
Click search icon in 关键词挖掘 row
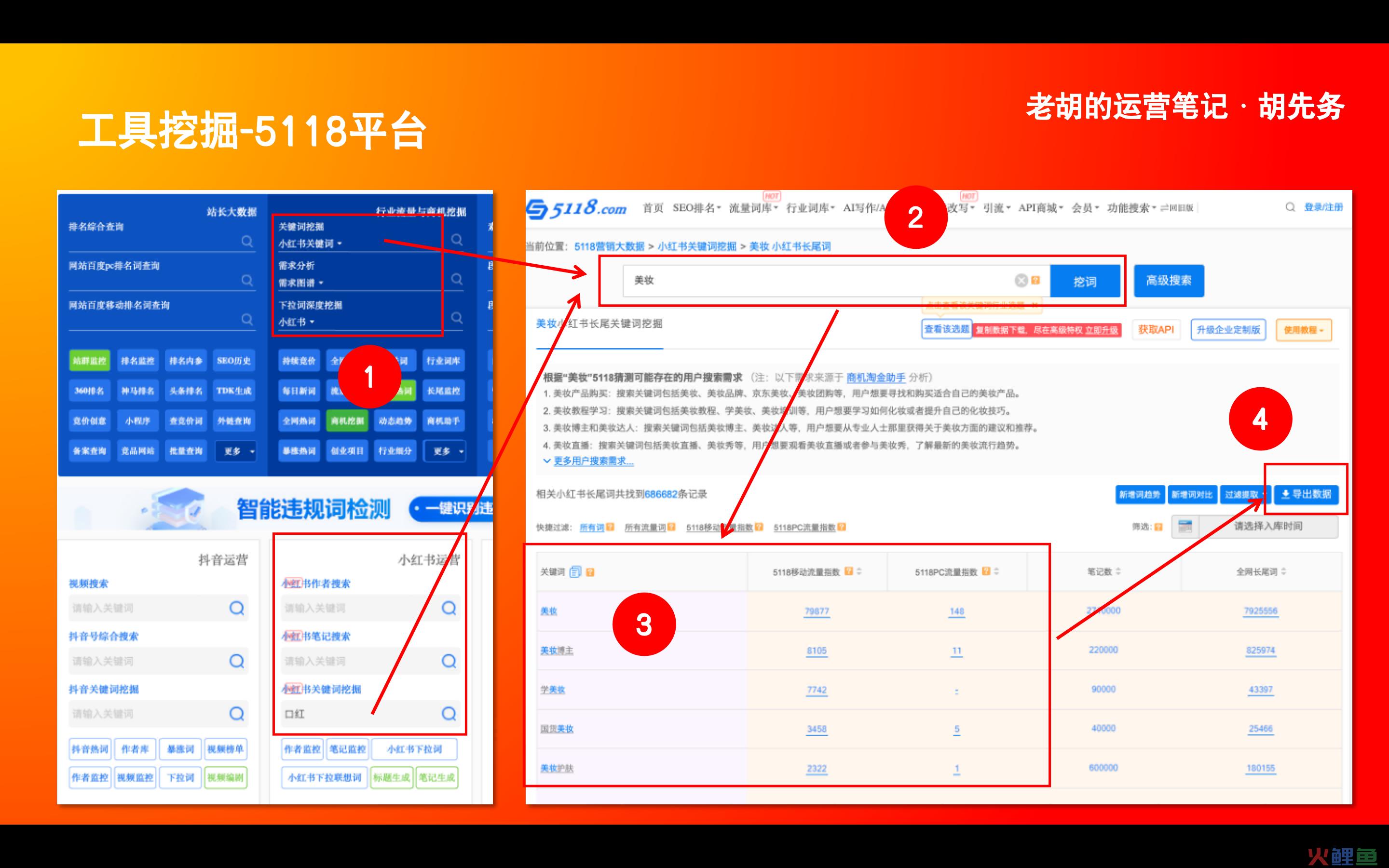457,239
